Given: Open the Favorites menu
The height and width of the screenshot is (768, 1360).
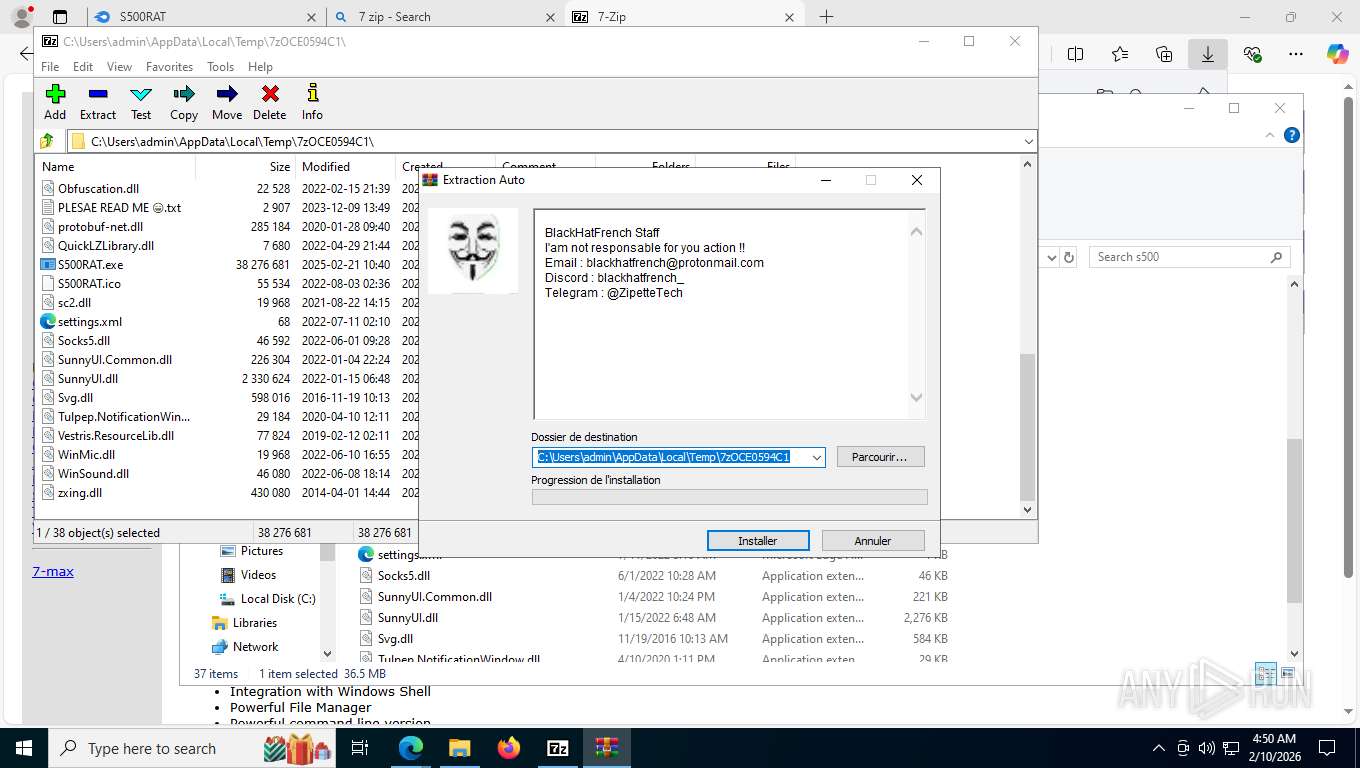Looking at the screenshot, I should click(169, 67).
